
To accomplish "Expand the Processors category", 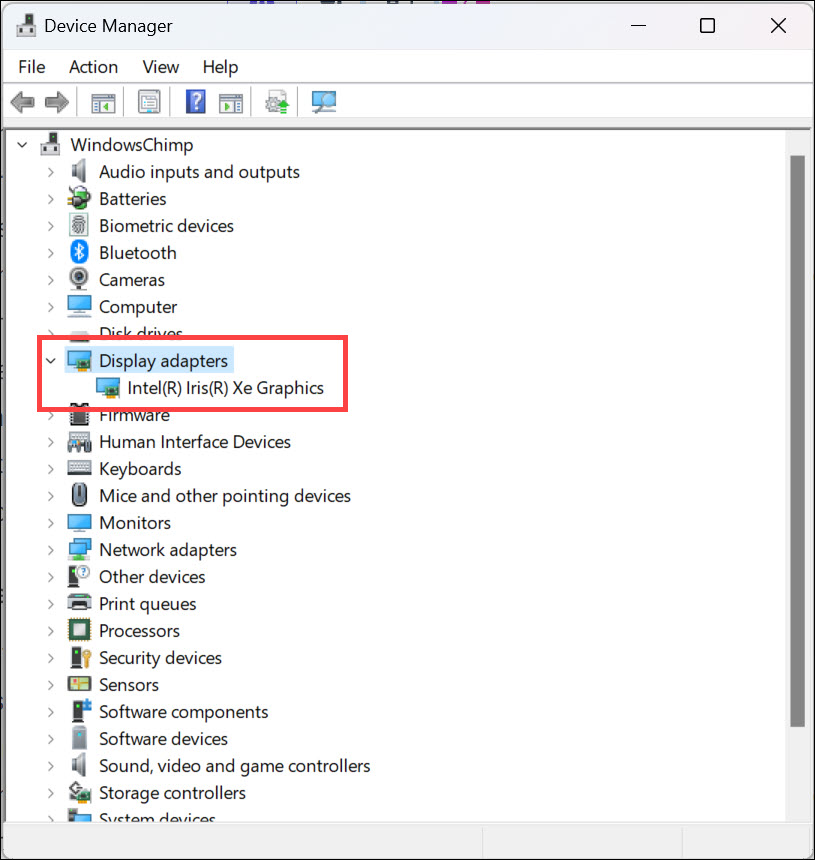I will [50, 631].
